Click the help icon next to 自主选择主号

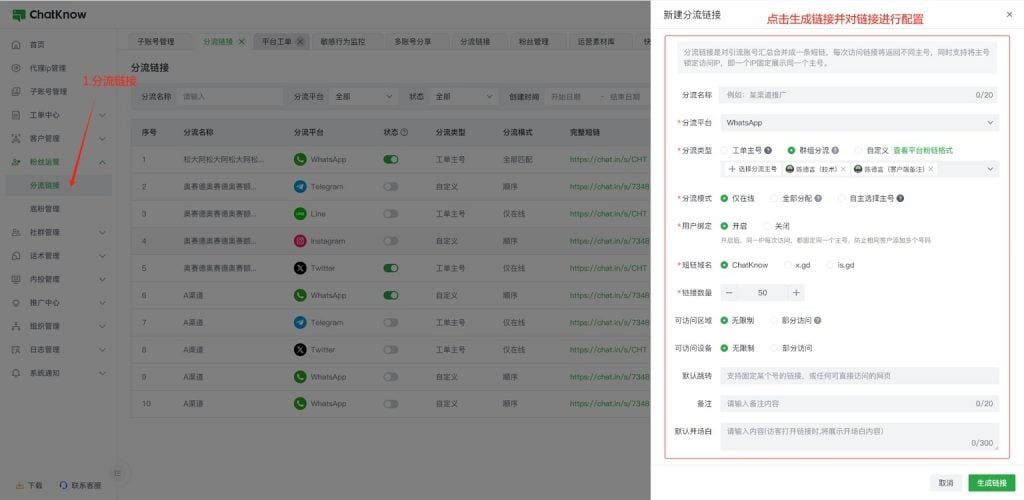coord(900,198)
